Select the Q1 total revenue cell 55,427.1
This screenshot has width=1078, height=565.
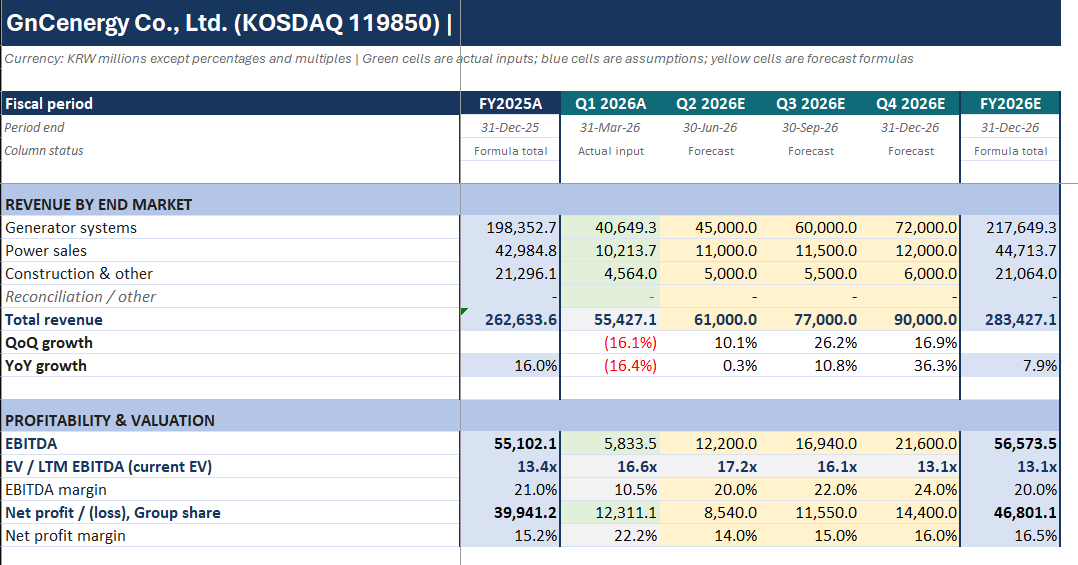610,320
